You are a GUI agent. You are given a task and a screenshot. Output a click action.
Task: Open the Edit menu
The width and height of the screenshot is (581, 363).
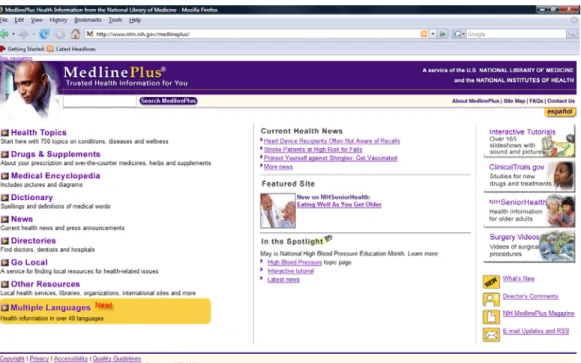pos(19,20)
